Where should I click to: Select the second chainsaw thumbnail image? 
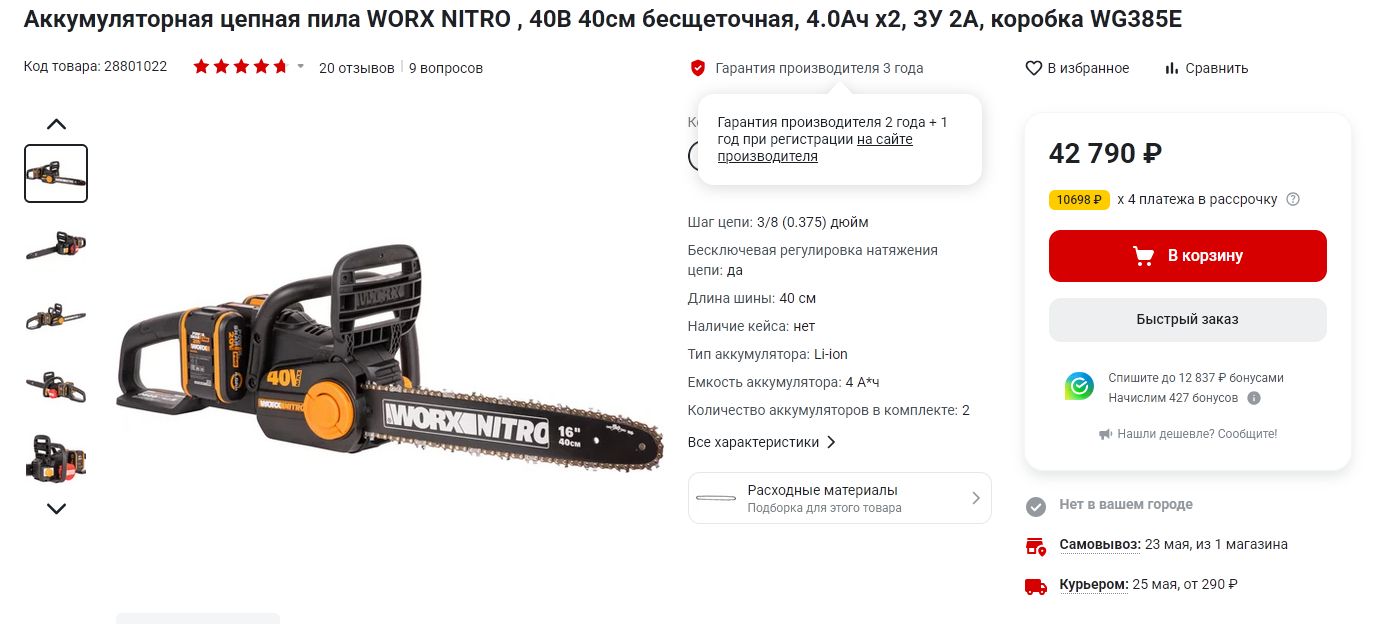[56, 244]
